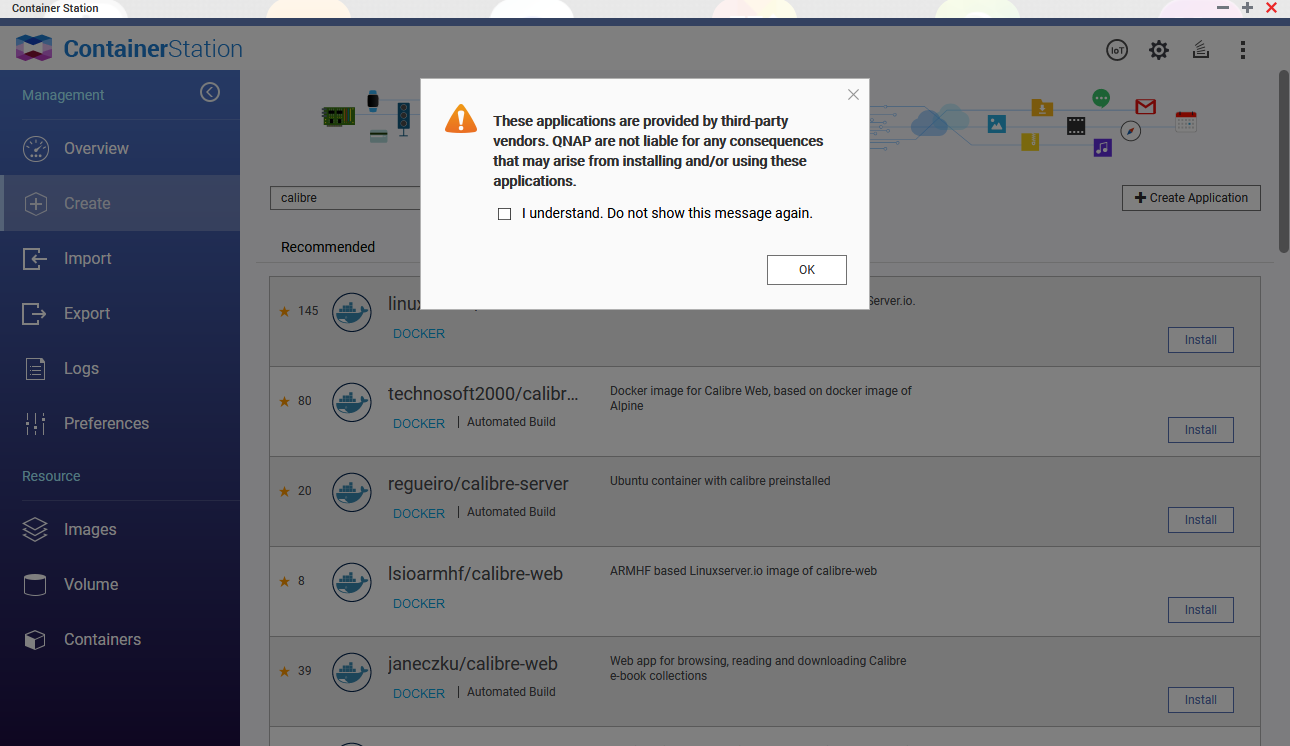Viewport: 1290px width, 746px height.
Task: Click the IoT icon in header
Action: (x=1117, y=50)
